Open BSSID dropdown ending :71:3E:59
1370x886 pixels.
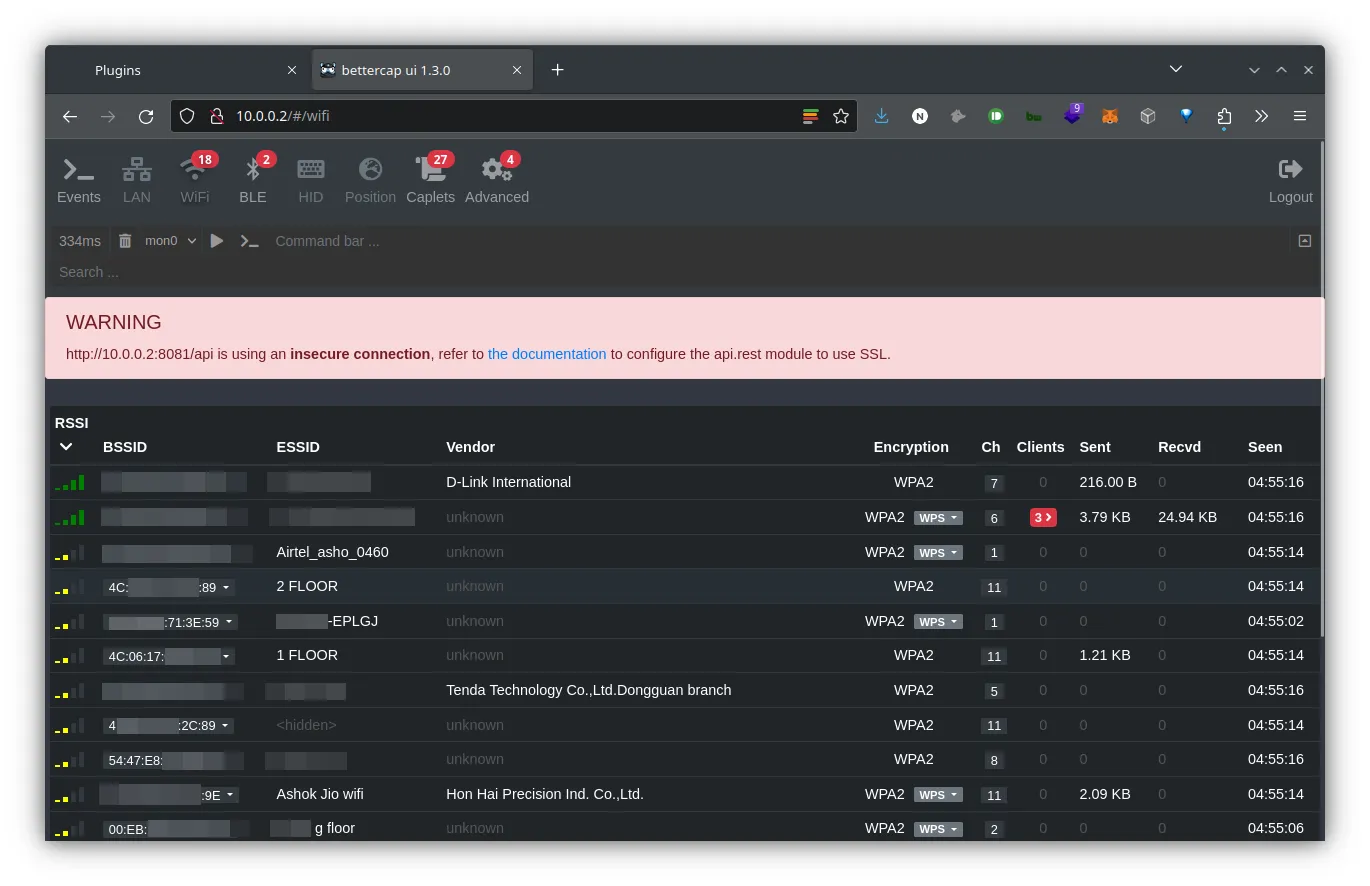click(x=169, y=622)
